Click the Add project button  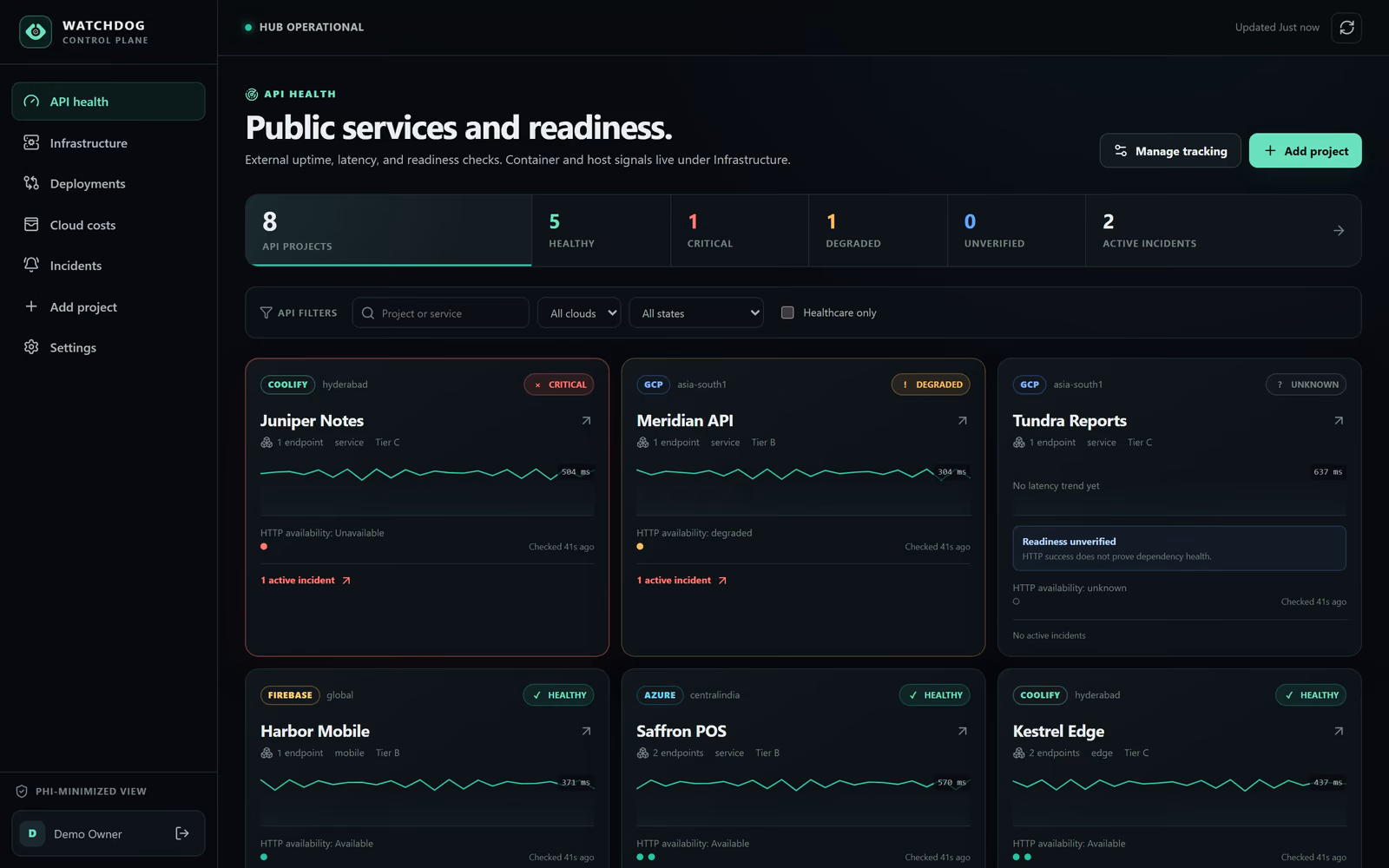click(1305, 151)
